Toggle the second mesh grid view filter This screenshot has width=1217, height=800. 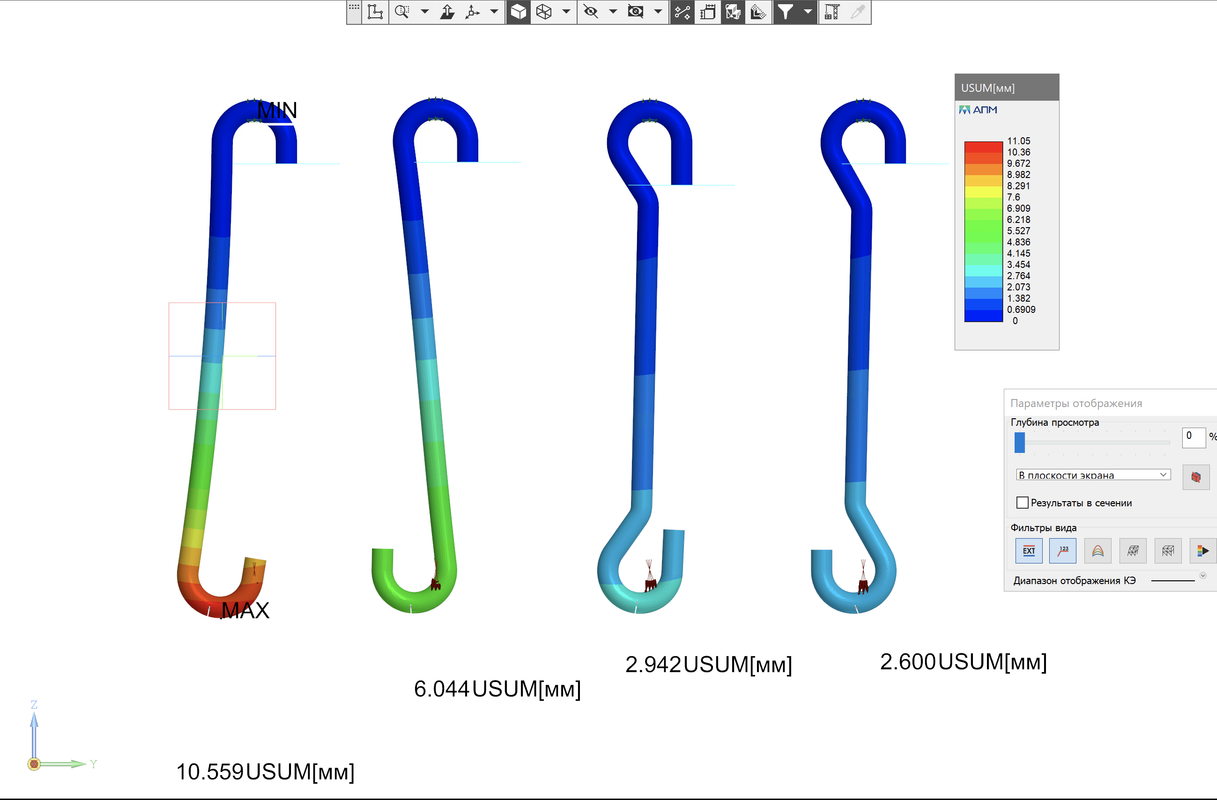(x=1168, y=550)
